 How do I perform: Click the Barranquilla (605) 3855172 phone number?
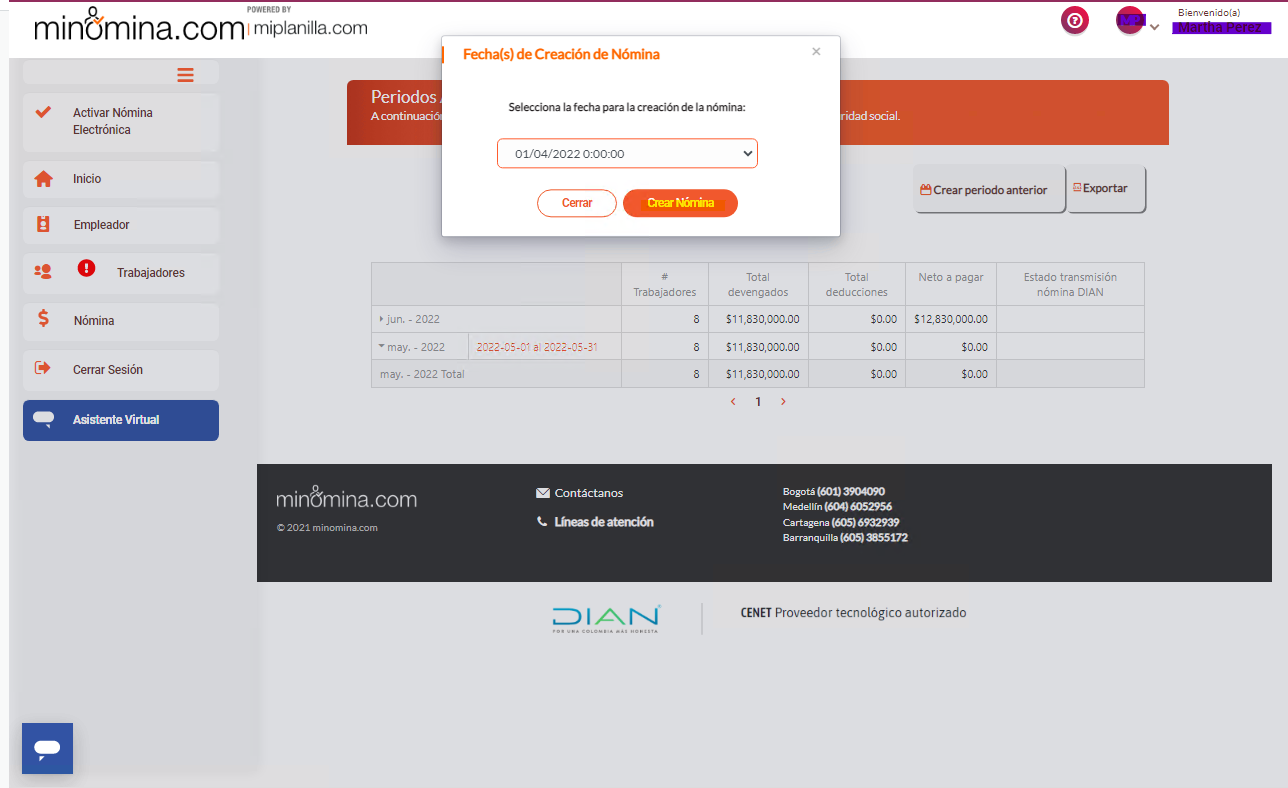click(x=846, y=538)
